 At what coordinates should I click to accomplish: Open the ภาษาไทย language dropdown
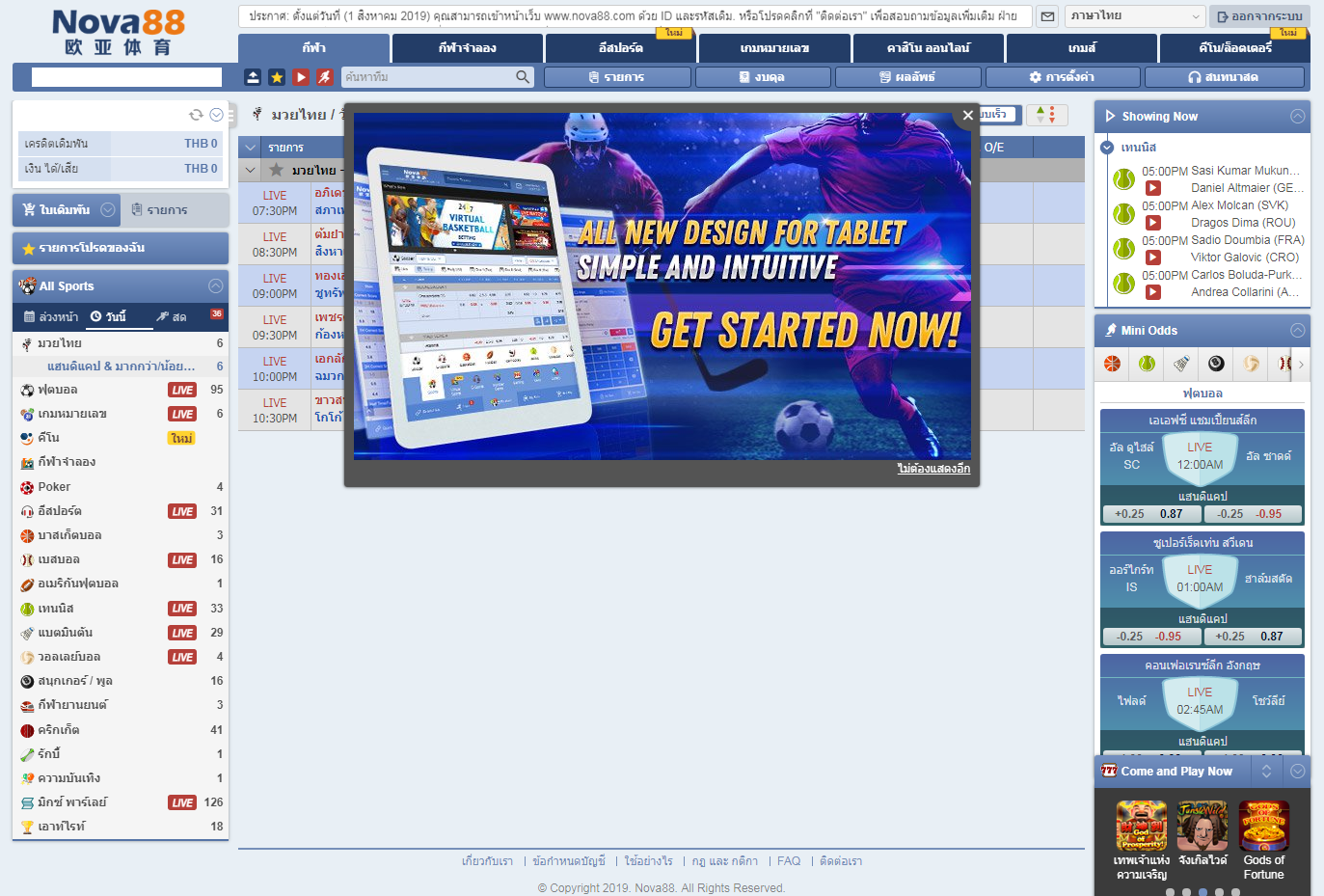click(1135, 16)
